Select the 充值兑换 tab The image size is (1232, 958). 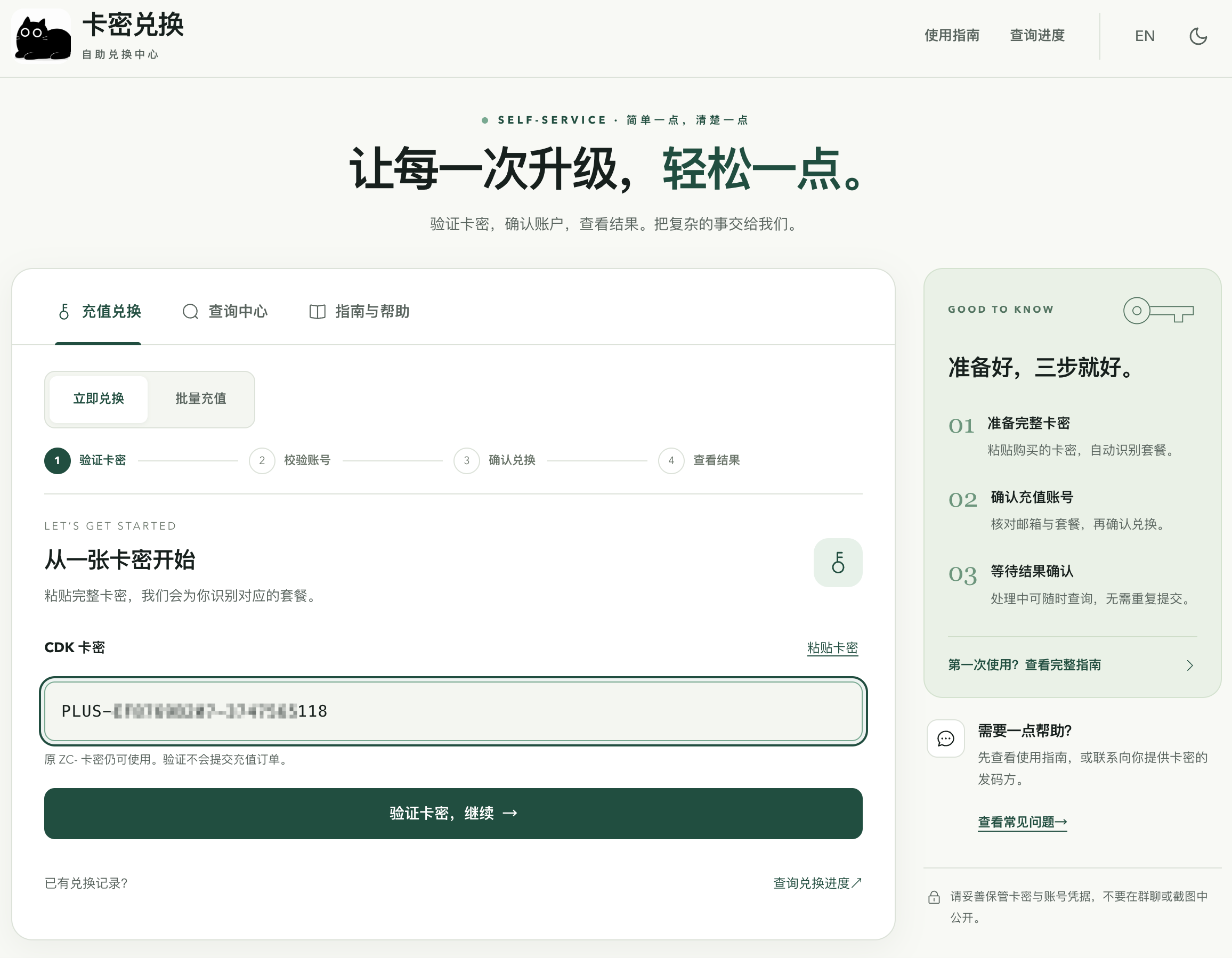tap(98, 312)
